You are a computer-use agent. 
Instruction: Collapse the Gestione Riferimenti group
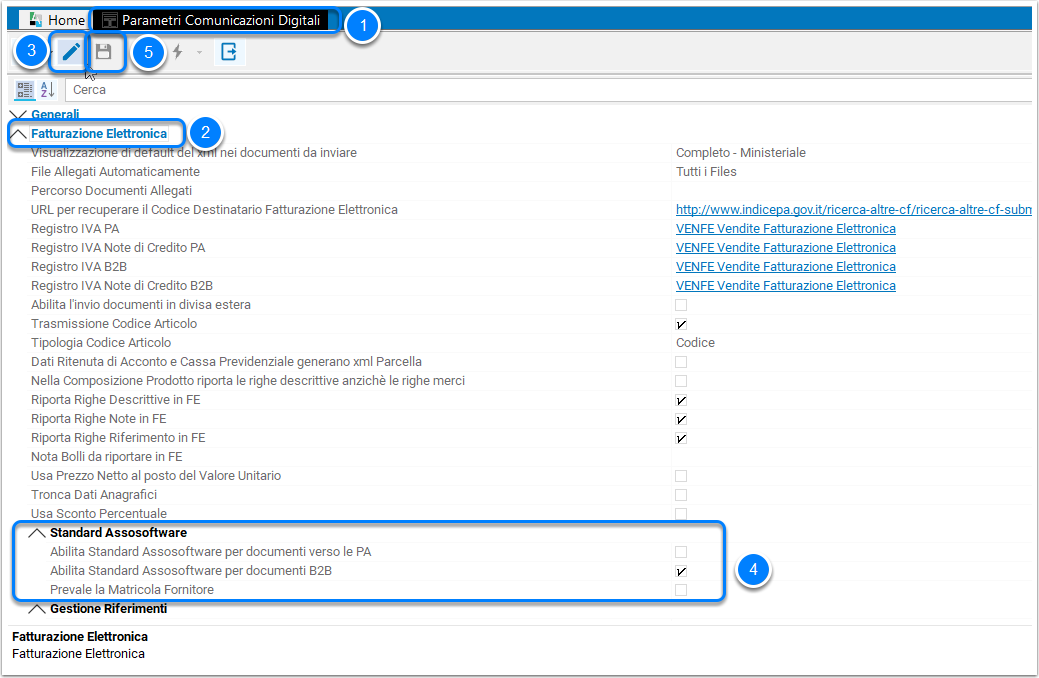pos(37,609)
